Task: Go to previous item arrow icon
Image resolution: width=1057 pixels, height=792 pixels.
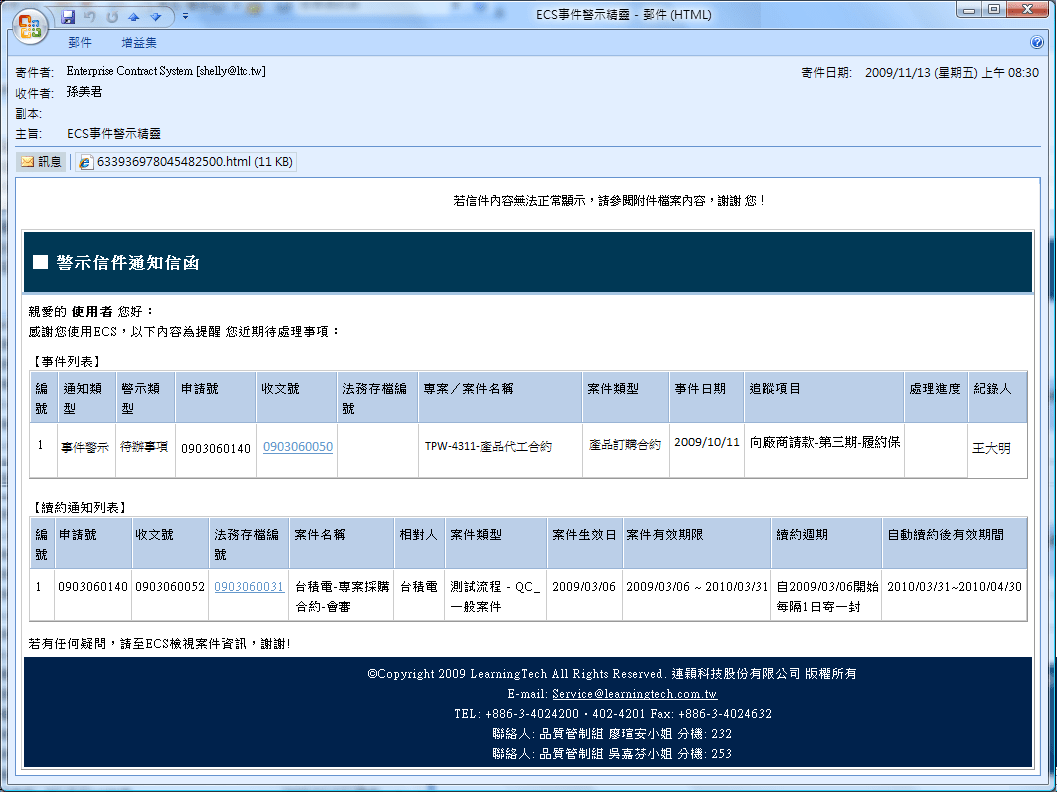Action: pos(133,16)
